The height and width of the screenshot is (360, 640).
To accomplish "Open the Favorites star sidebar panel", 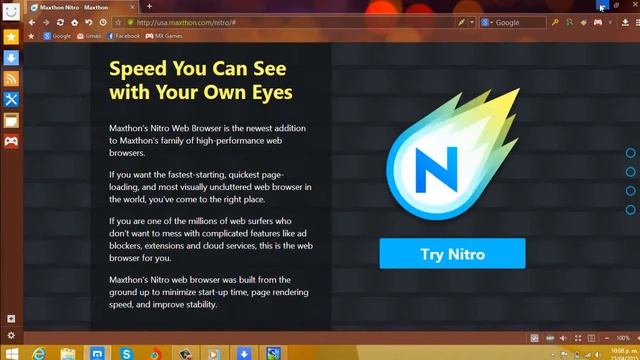I will pos(11,37).
